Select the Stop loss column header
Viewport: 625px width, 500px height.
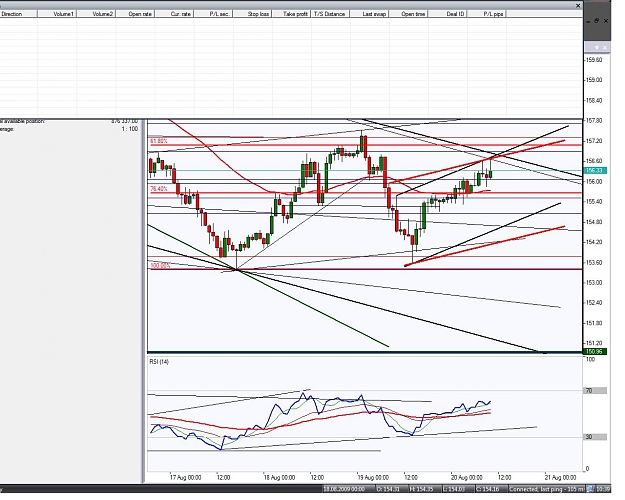point(252,14)
